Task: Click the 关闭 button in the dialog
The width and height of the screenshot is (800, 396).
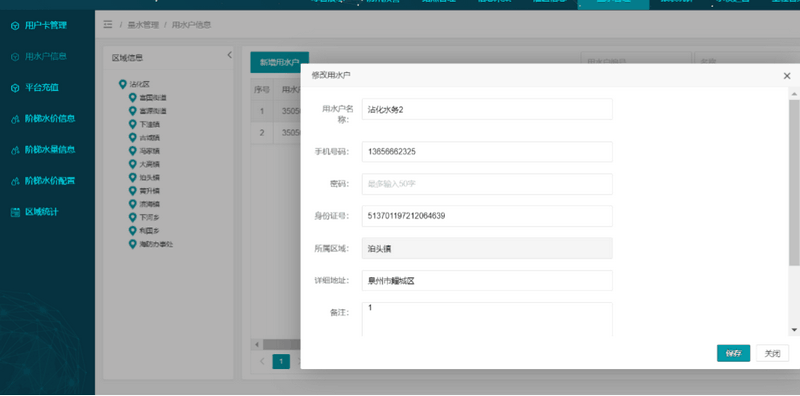Action: 772,353
